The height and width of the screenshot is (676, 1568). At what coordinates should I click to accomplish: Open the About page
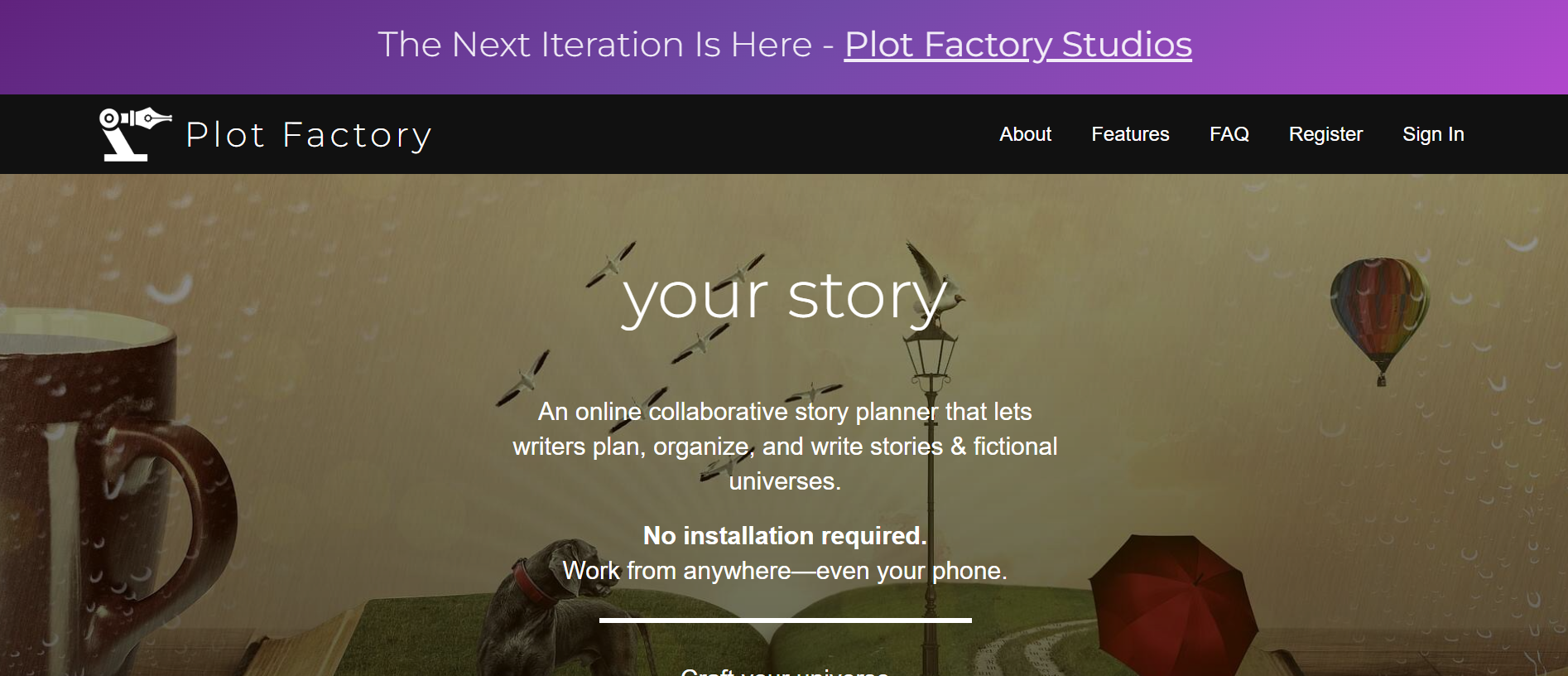pyautogui.click(x=1025, y=133)
